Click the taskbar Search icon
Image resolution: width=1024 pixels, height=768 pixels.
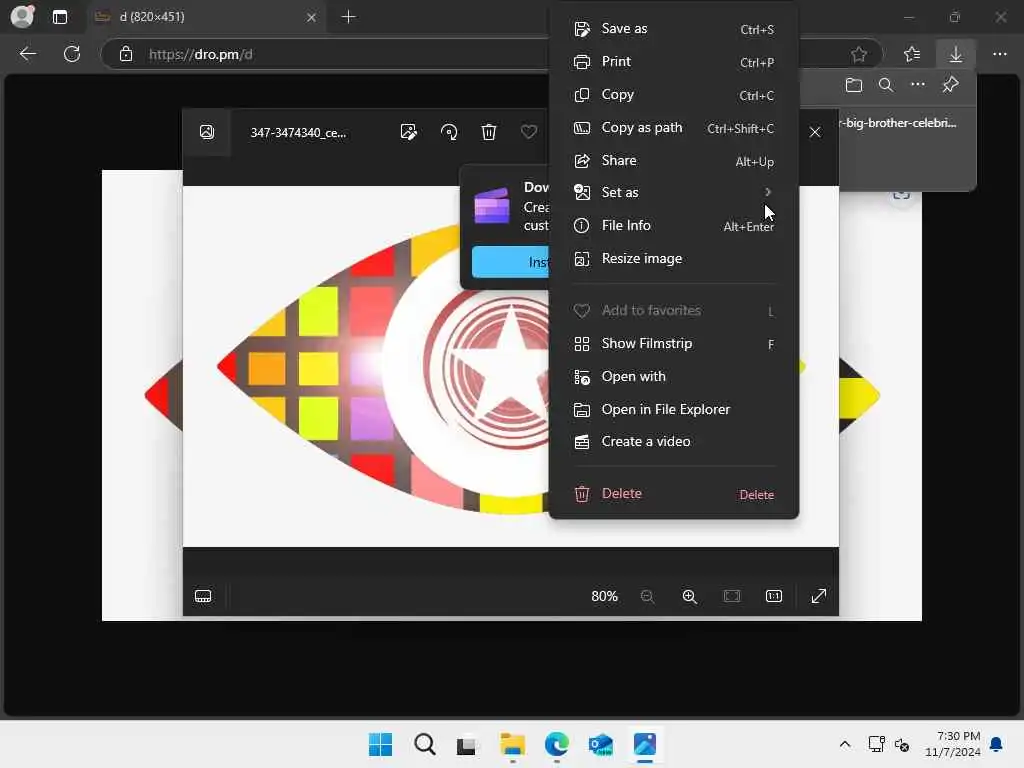tap(424, 744)
